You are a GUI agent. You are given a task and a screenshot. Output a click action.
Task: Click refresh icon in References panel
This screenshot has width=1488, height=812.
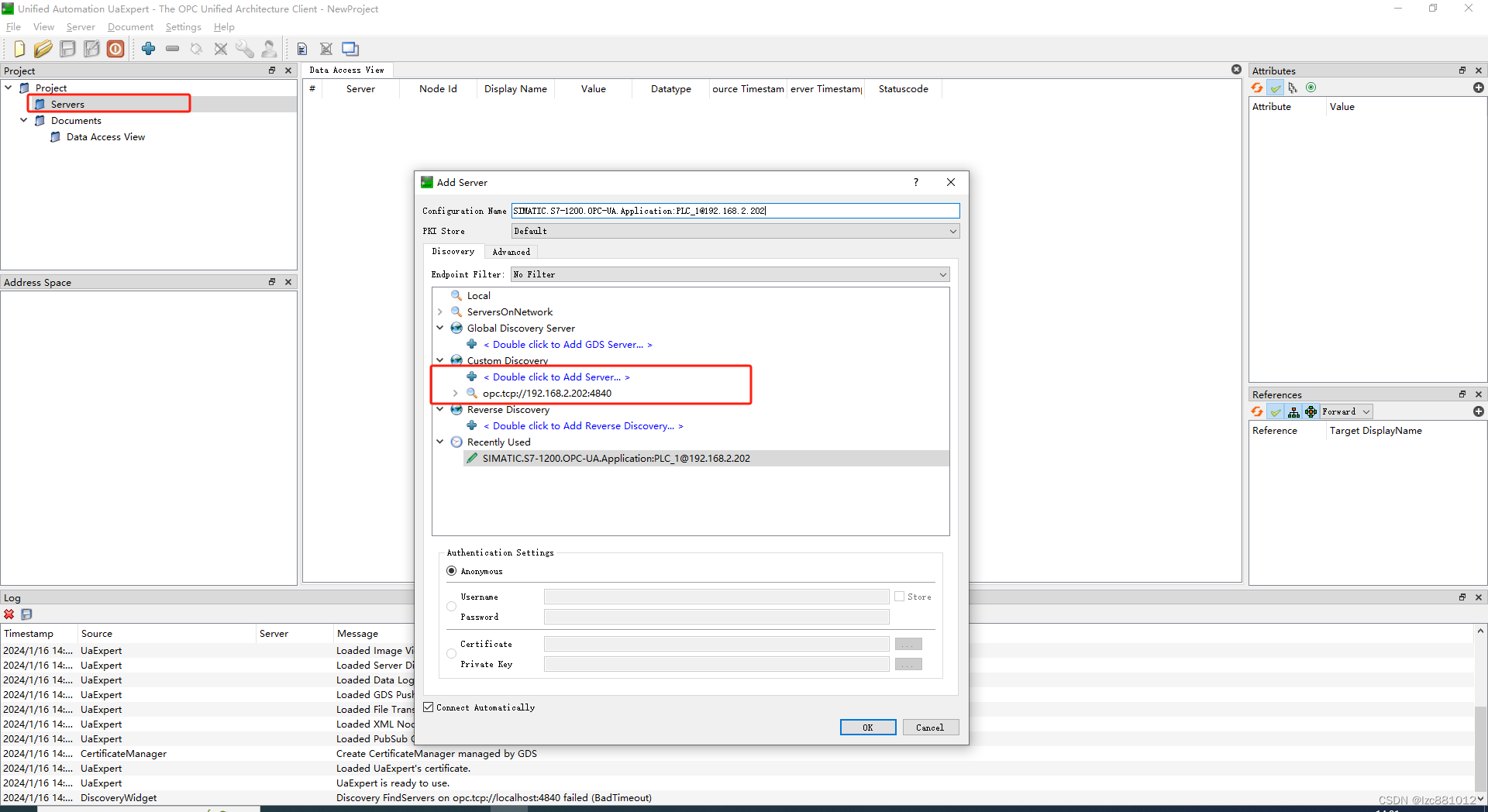(x=1257, y=411)
